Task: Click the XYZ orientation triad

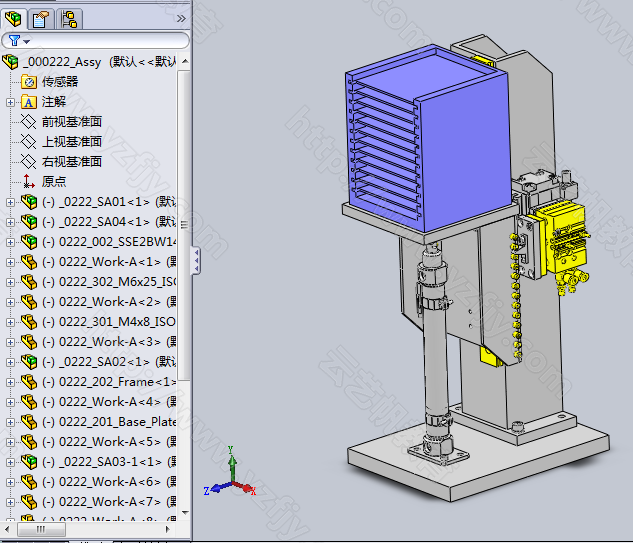Action: (230, 472)
